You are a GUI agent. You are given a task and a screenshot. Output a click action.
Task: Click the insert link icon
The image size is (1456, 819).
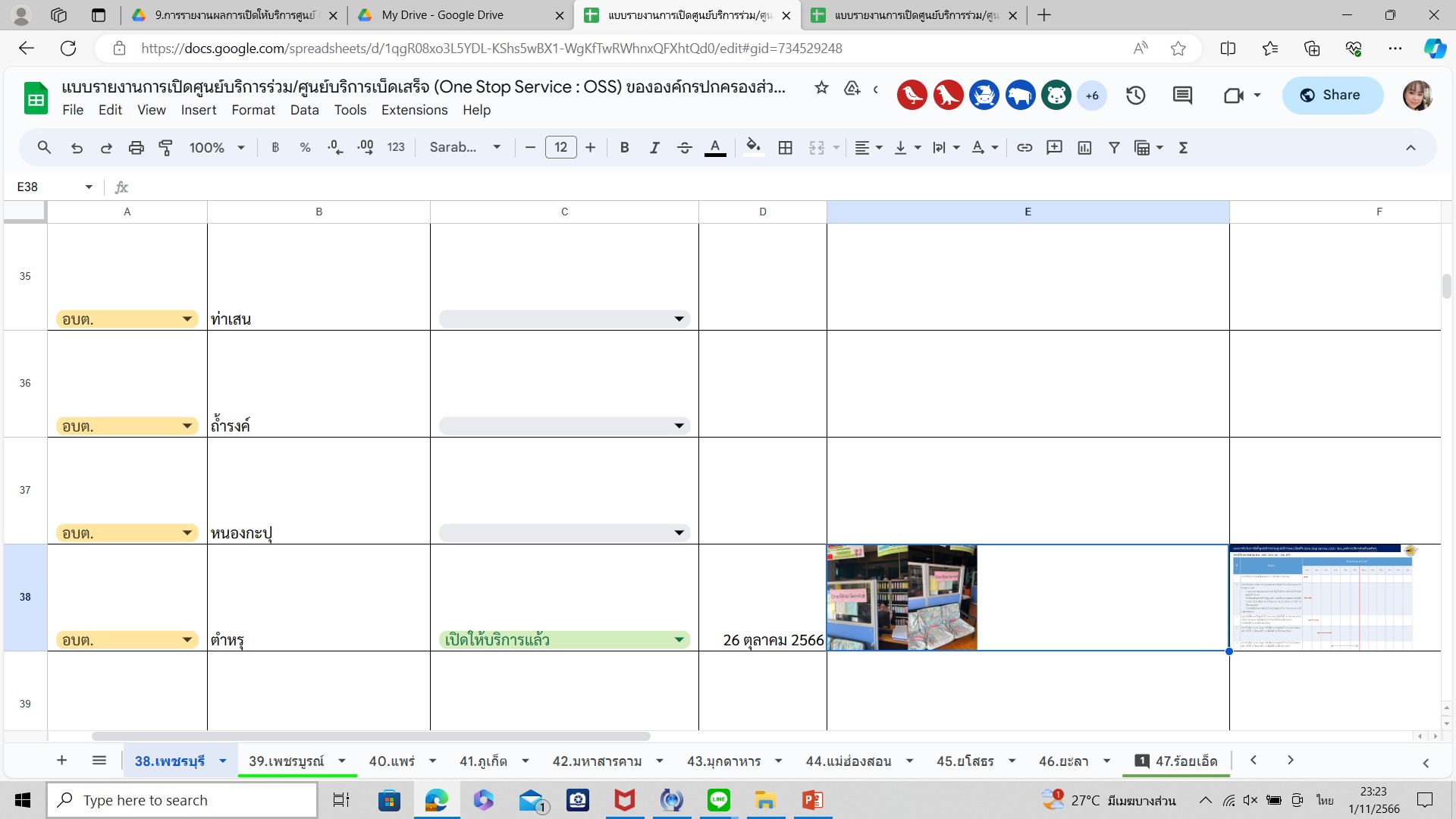(x=1025, y=148)
